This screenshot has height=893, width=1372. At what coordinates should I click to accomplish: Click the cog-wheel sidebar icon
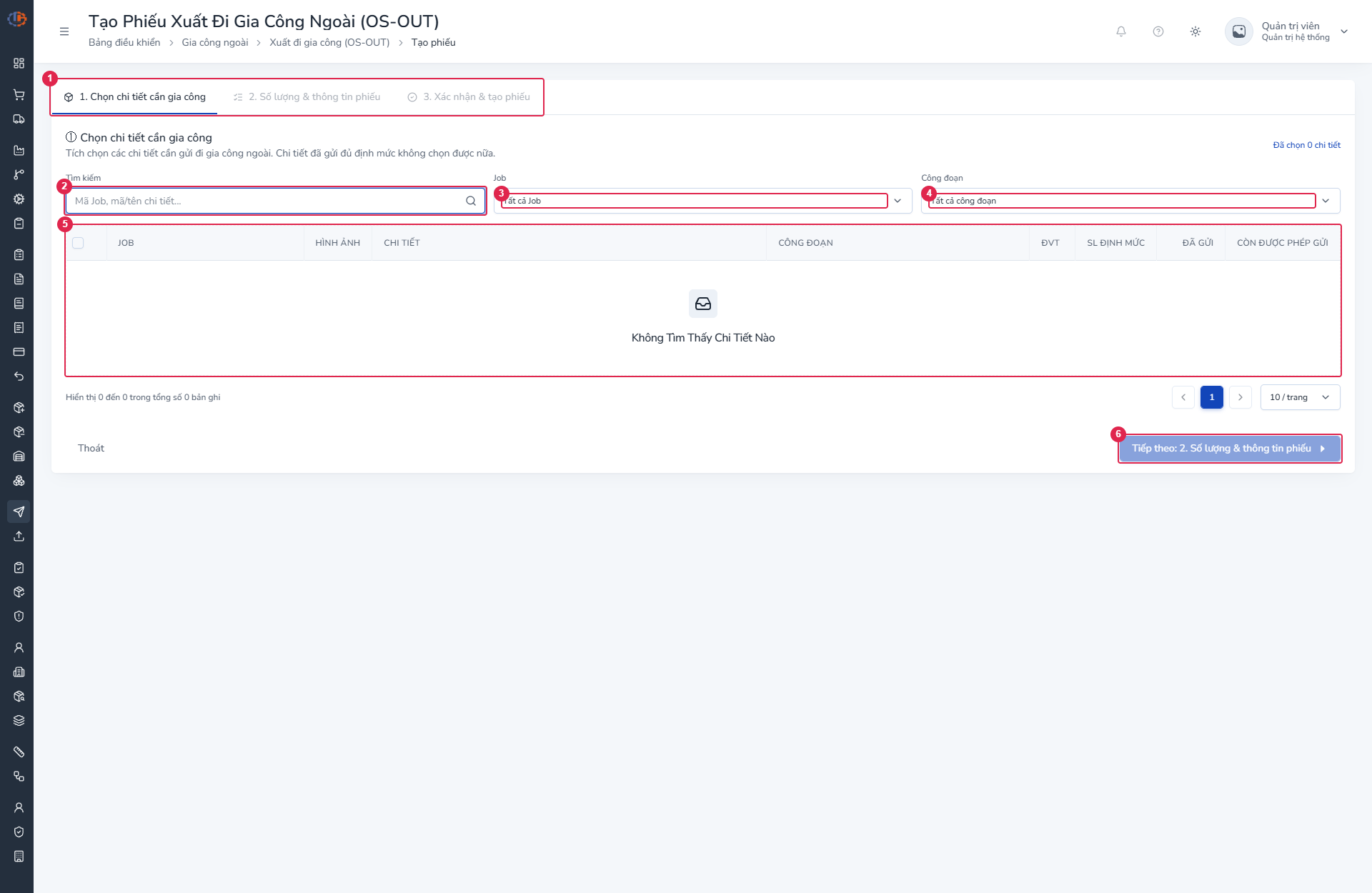(19, 199)
